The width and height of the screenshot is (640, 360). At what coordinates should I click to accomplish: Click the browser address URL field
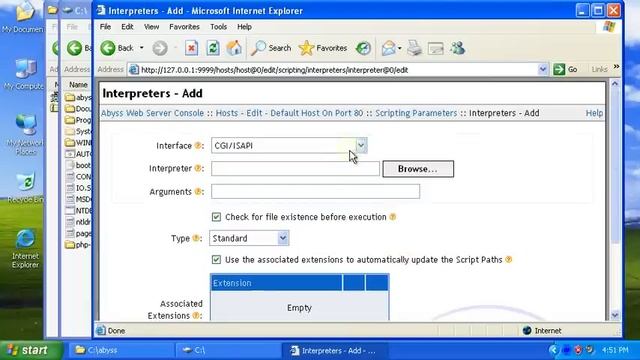(x=339, y=70)
